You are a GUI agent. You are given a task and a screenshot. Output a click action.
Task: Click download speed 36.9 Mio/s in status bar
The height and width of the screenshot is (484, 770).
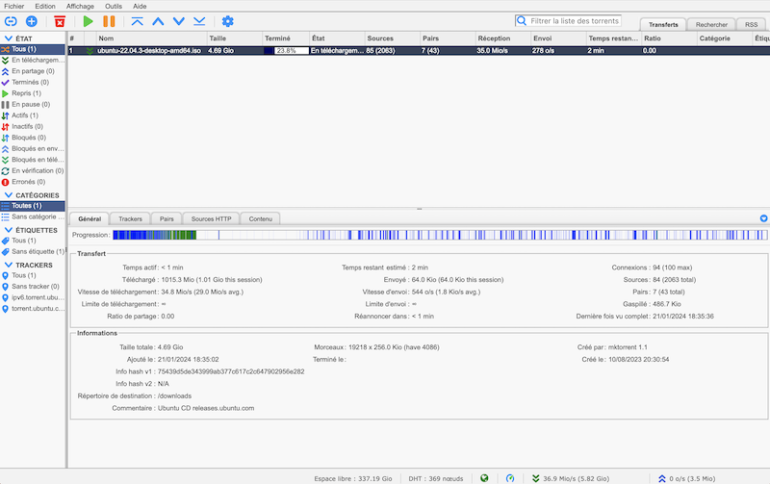tap(571, 478)
